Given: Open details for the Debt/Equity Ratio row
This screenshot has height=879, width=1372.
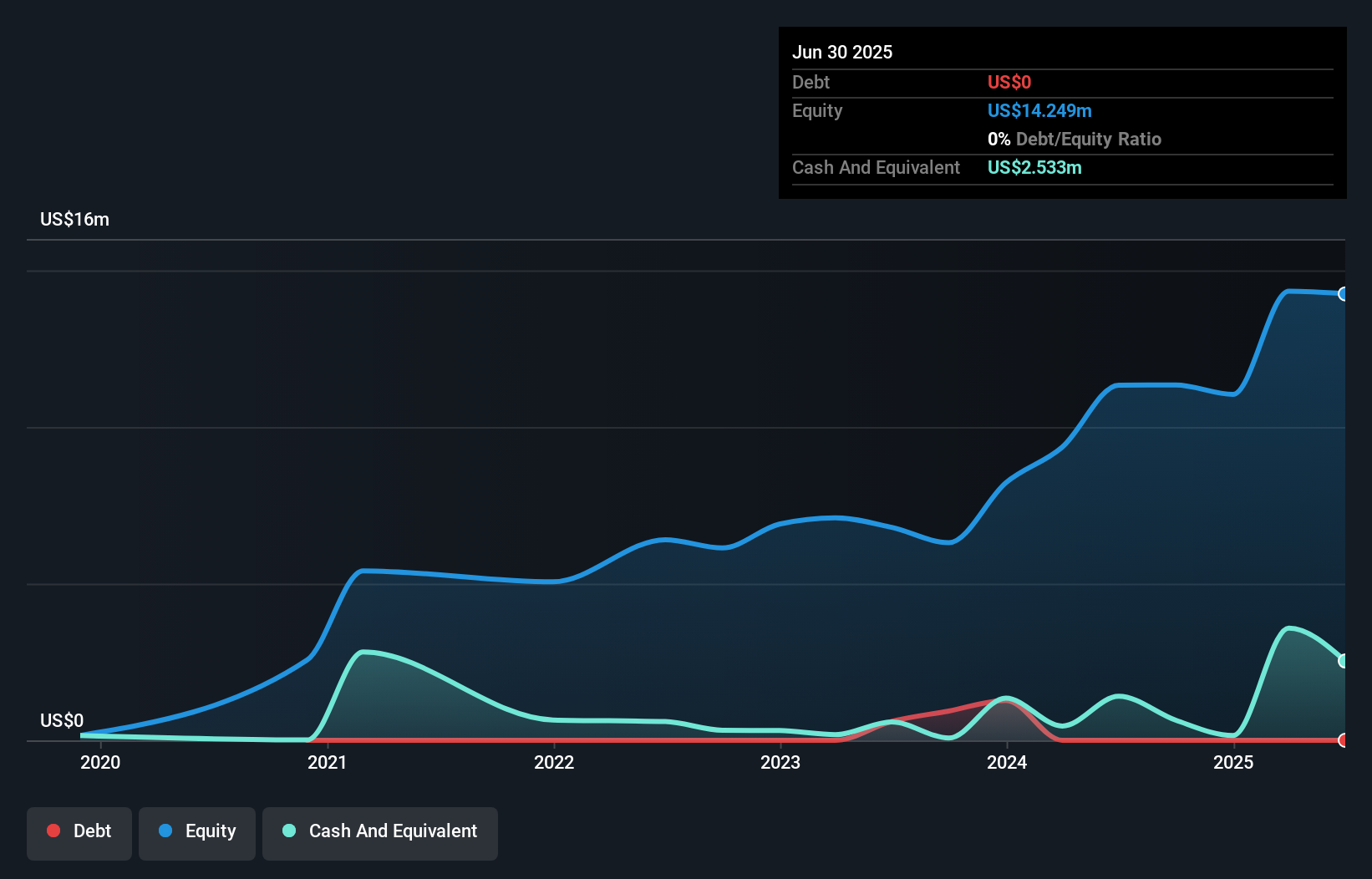Looking at the screenshot, I should point(1075,139).
